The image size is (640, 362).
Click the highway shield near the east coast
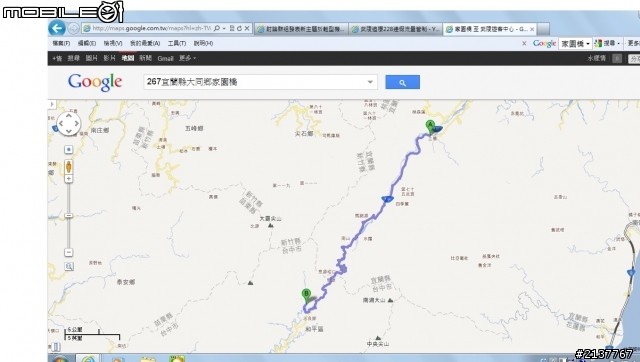click(x=631, y=272)
